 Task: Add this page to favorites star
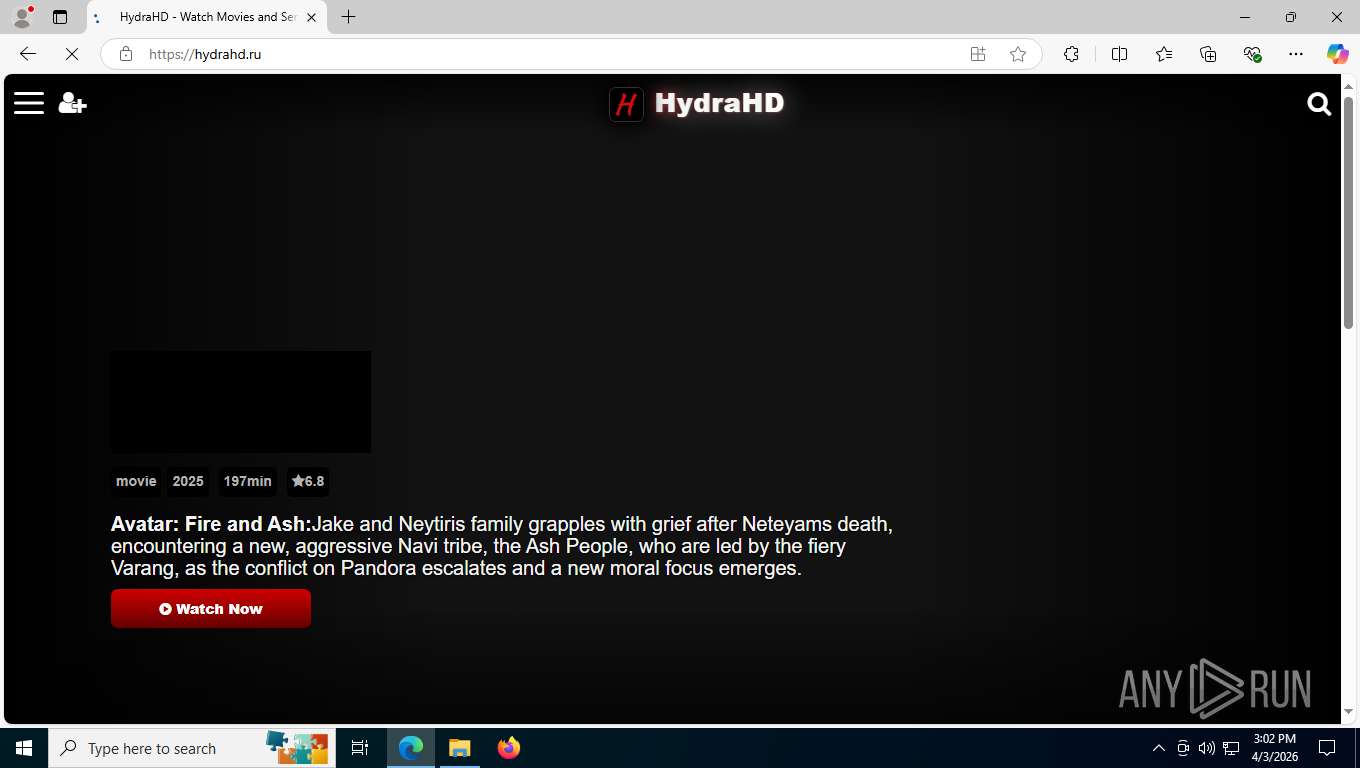click(x=1018, y=54)
